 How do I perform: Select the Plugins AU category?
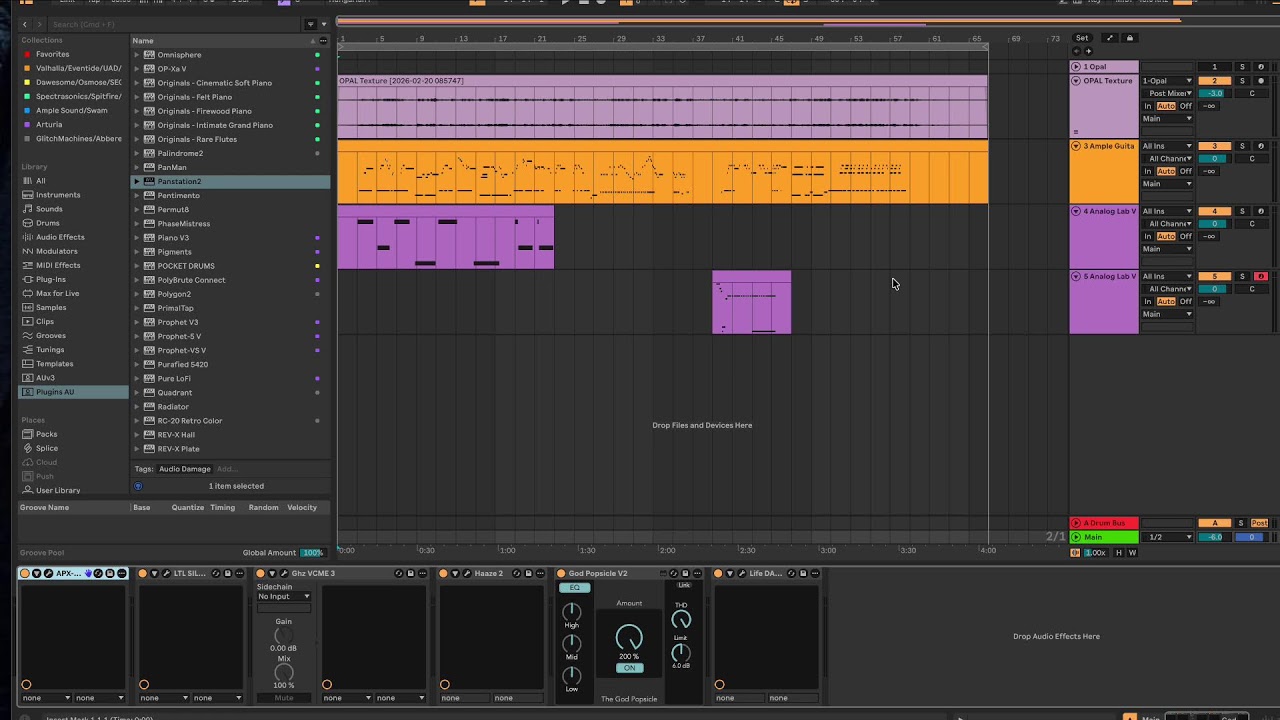point(55,392)
